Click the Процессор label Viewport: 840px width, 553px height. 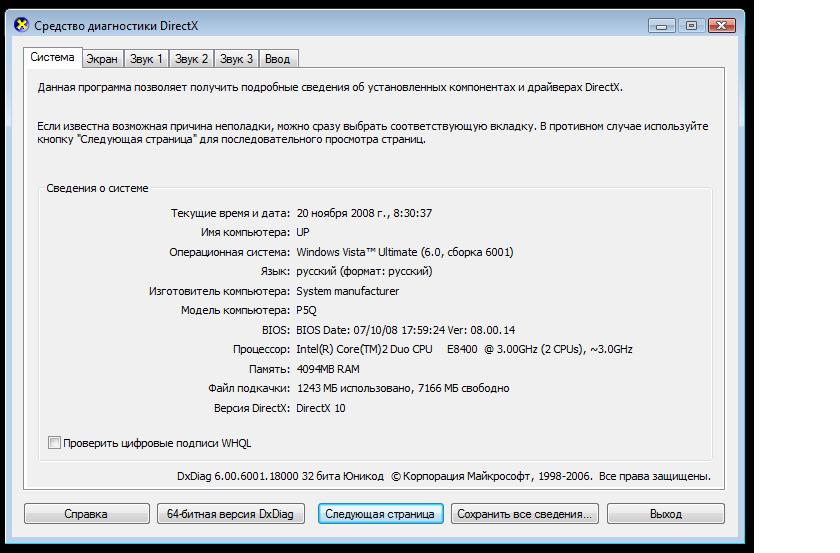pos(261,349)
